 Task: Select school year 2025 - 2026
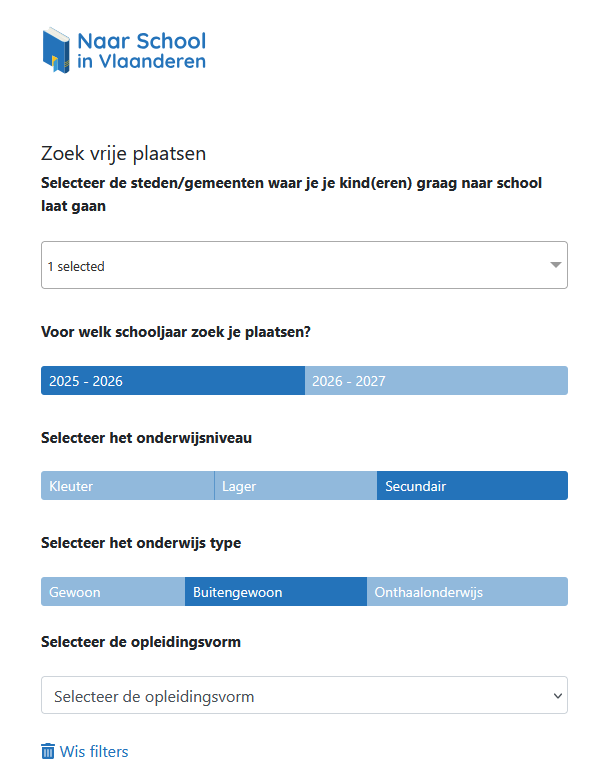(172, 381)
